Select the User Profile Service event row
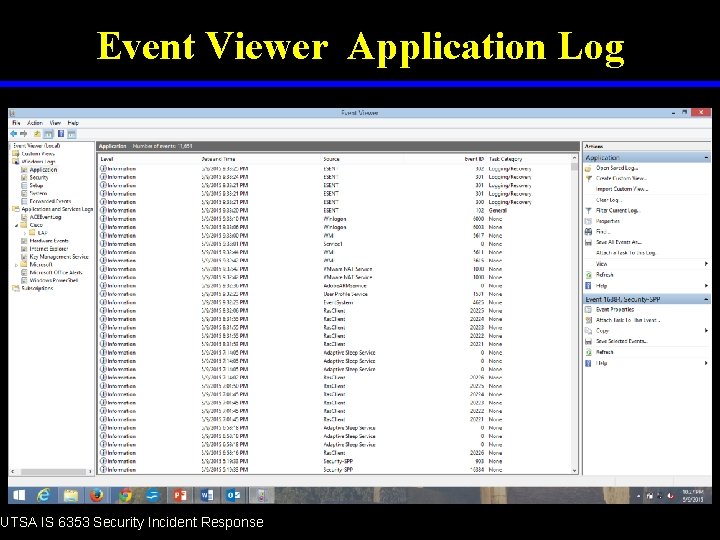720x540 pixels. (335, 294)
